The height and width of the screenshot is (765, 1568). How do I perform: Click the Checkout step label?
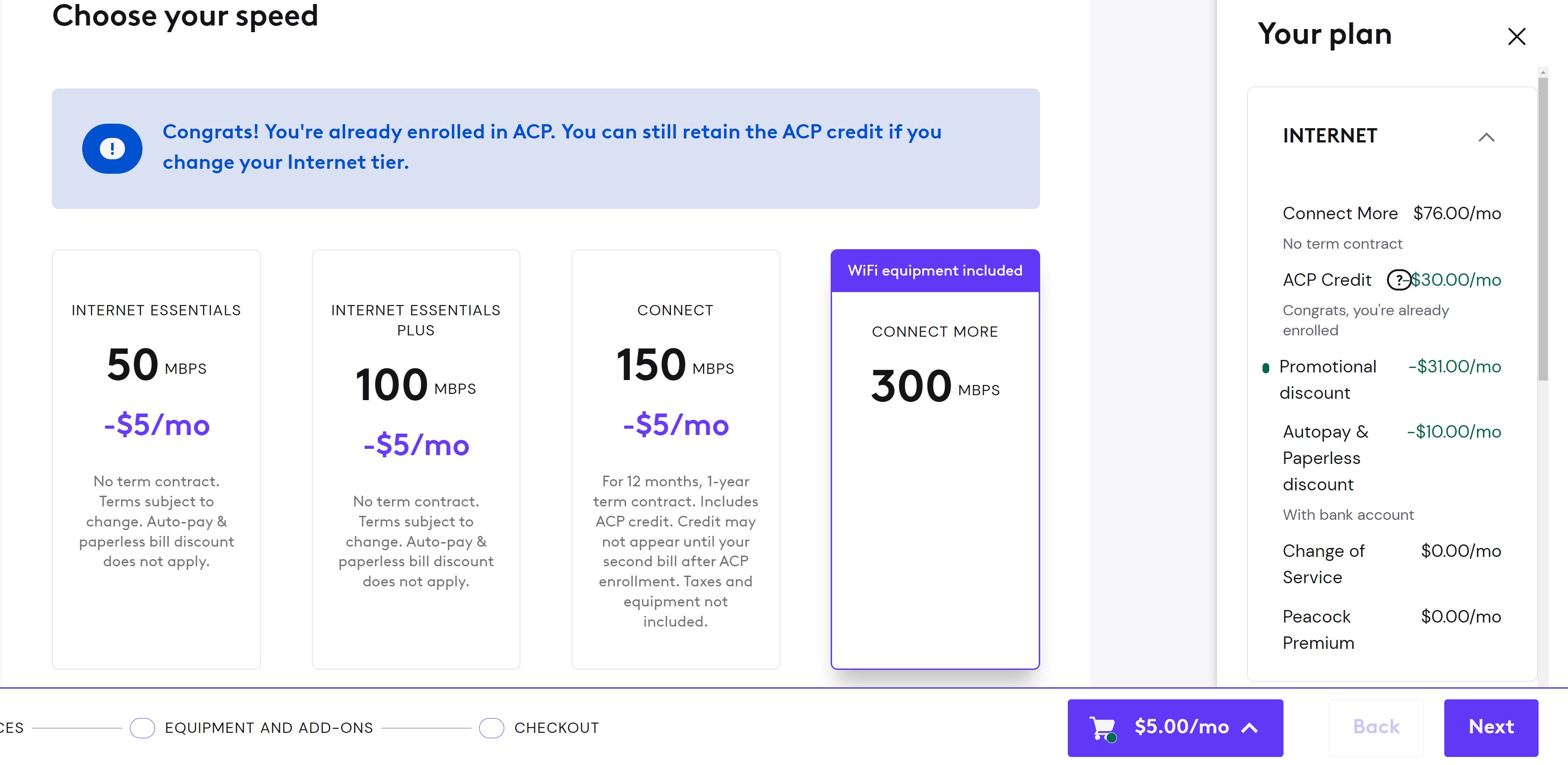(x=556, y=727)
